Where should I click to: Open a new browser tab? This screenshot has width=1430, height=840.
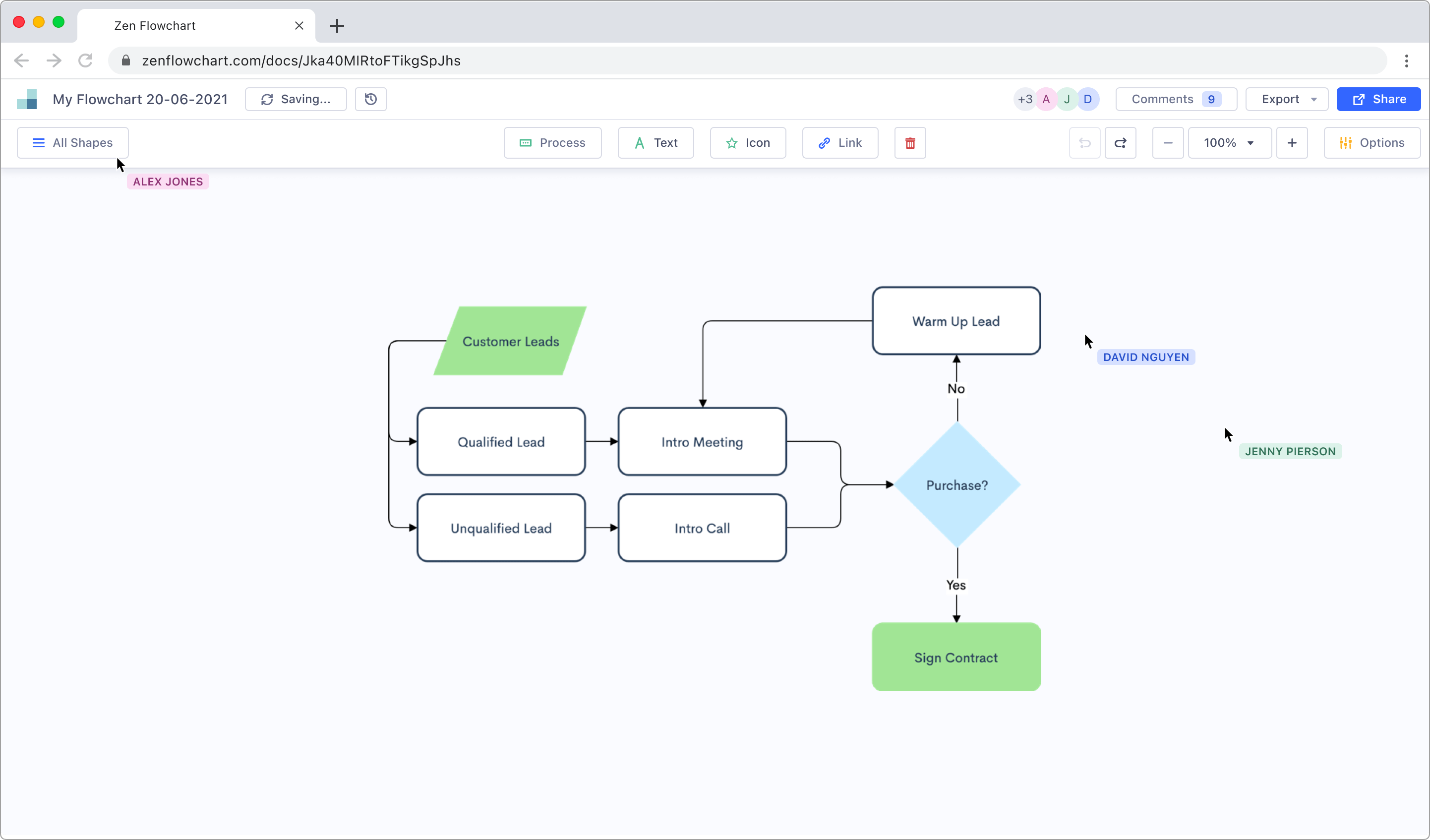337,26
